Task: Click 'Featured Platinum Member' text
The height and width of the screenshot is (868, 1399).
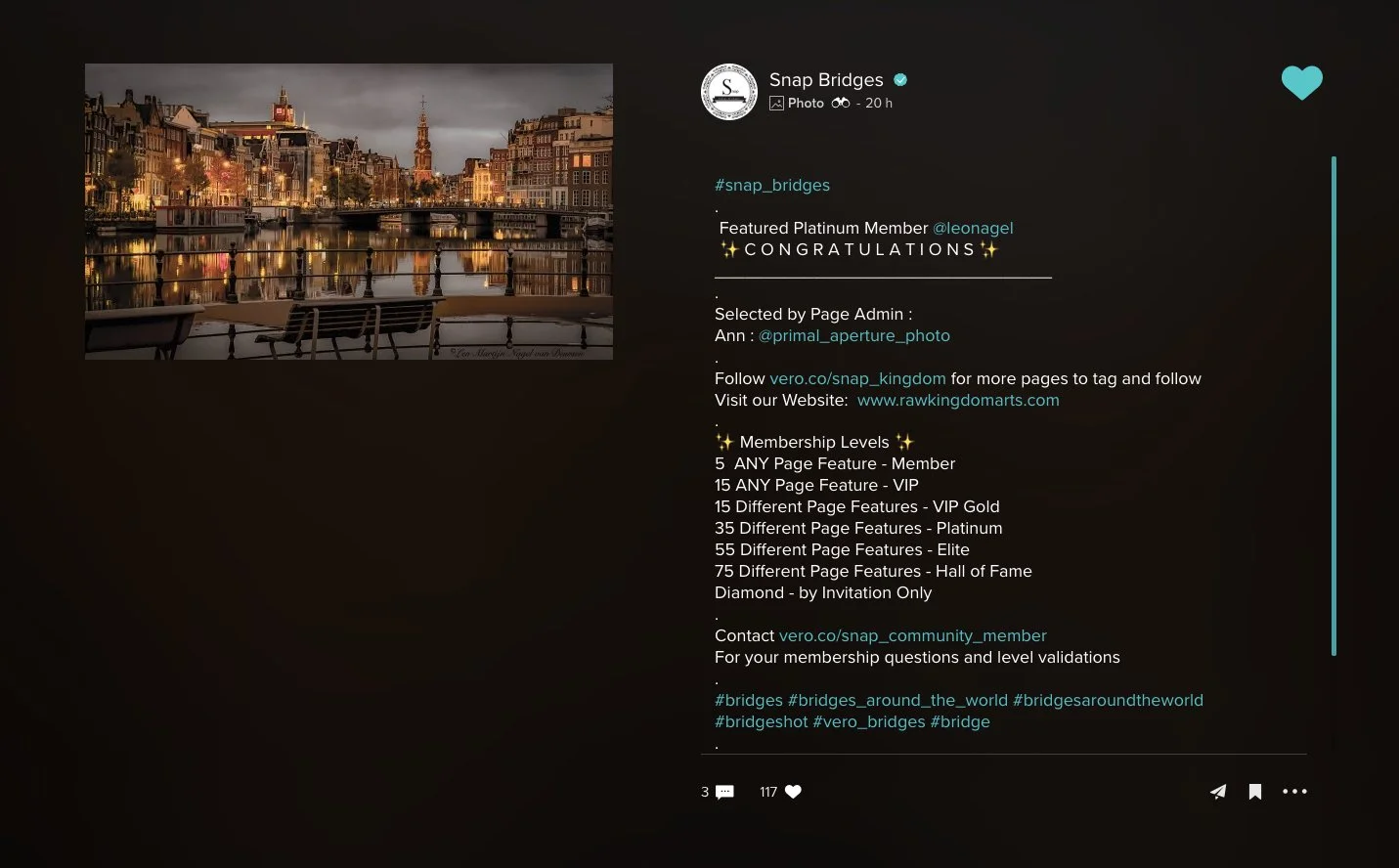Action: tap(823, 228)
